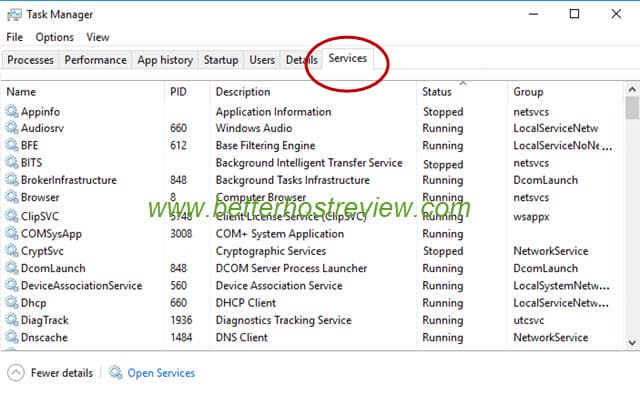This screenshot has height=394, width=640.
Task: Click the Task Manager title bar icon
Action: click(14, 15)
